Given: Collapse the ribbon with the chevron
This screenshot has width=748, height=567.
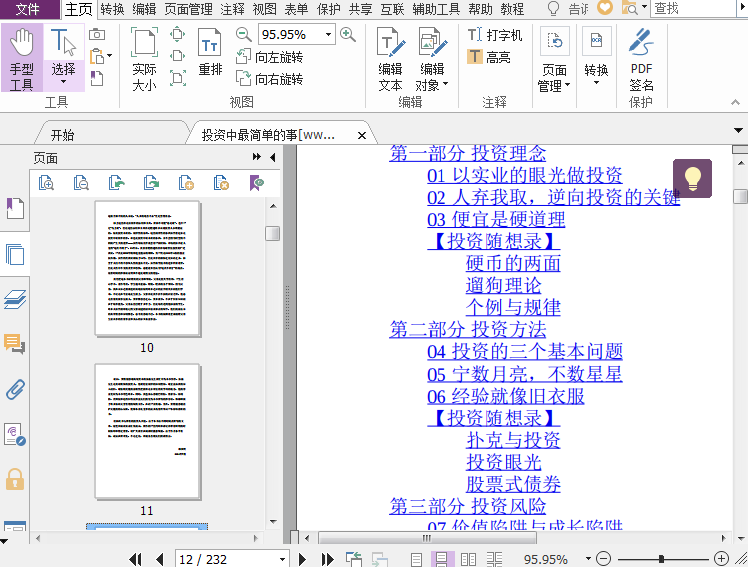Looking at the screenshot, I should [735, 102].
